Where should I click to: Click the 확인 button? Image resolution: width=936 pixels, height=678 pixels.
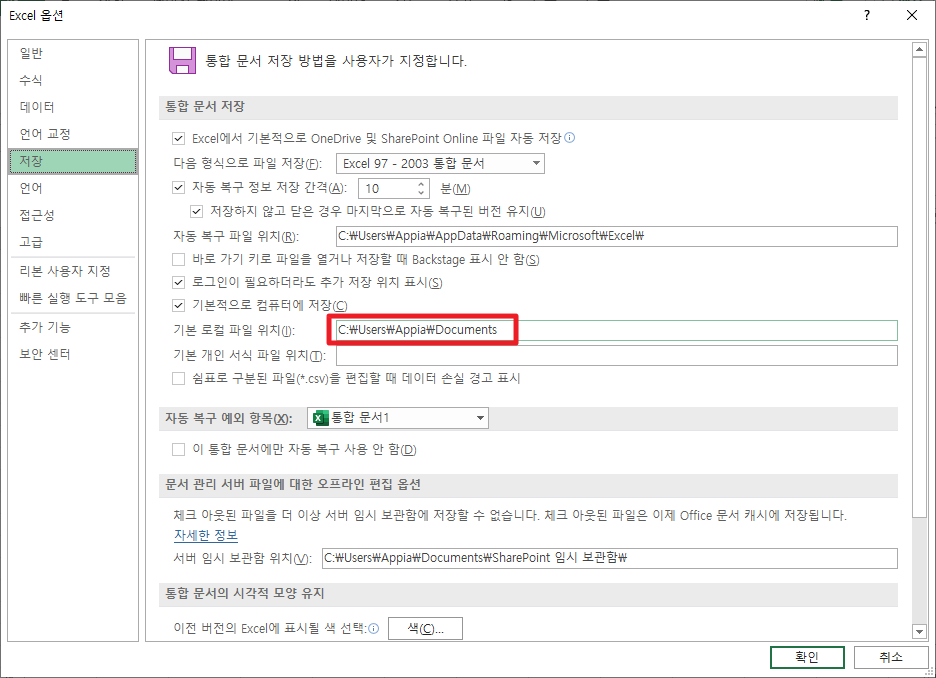tap(807, 657)
